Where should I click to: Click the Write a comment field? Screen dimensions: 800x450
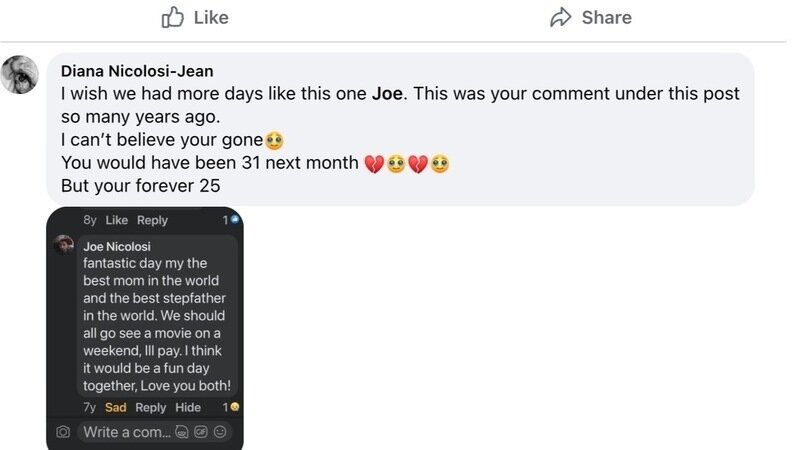point(127,432)
